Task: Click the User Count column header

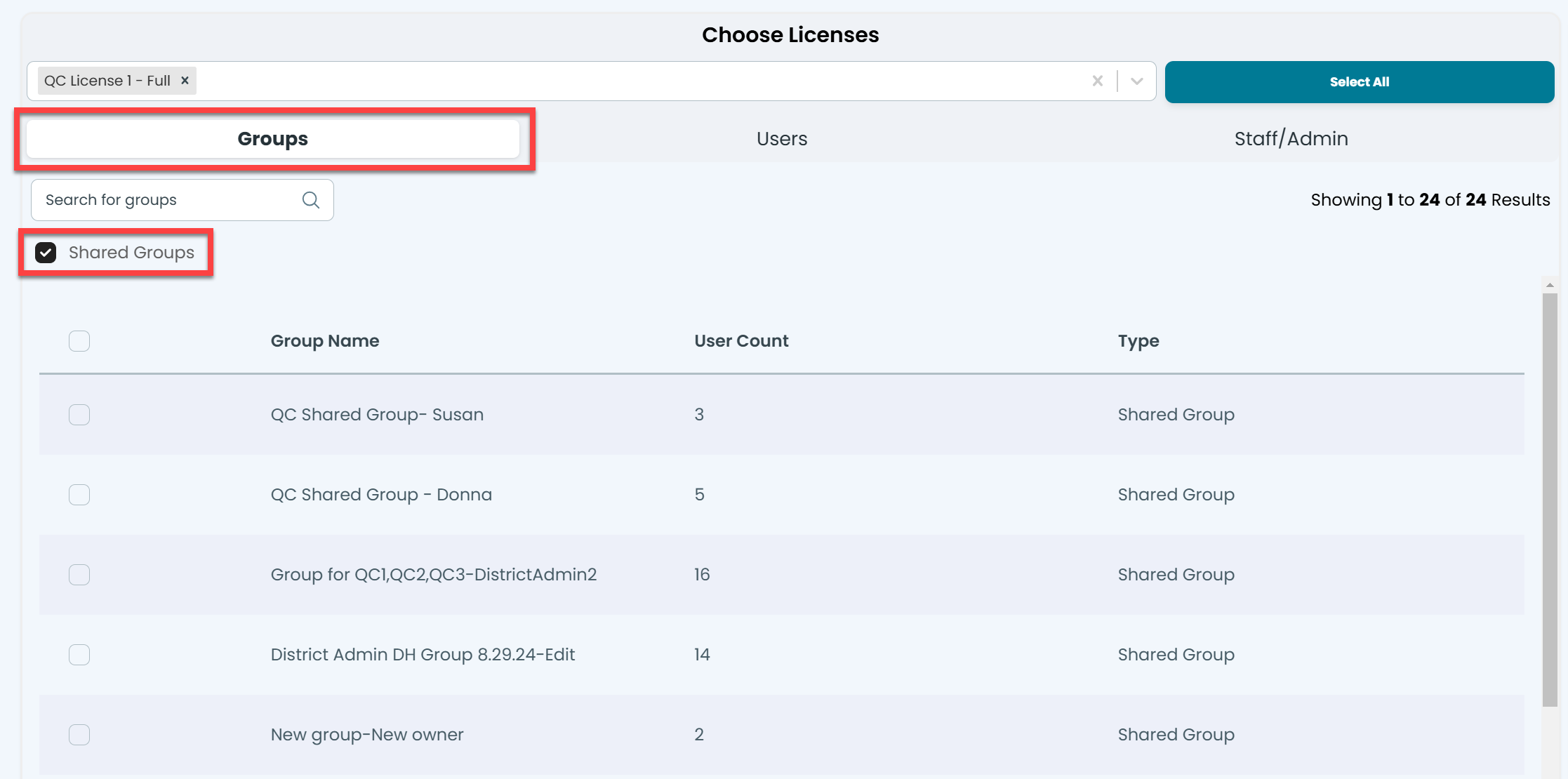Action: click(x=741, y=341)
